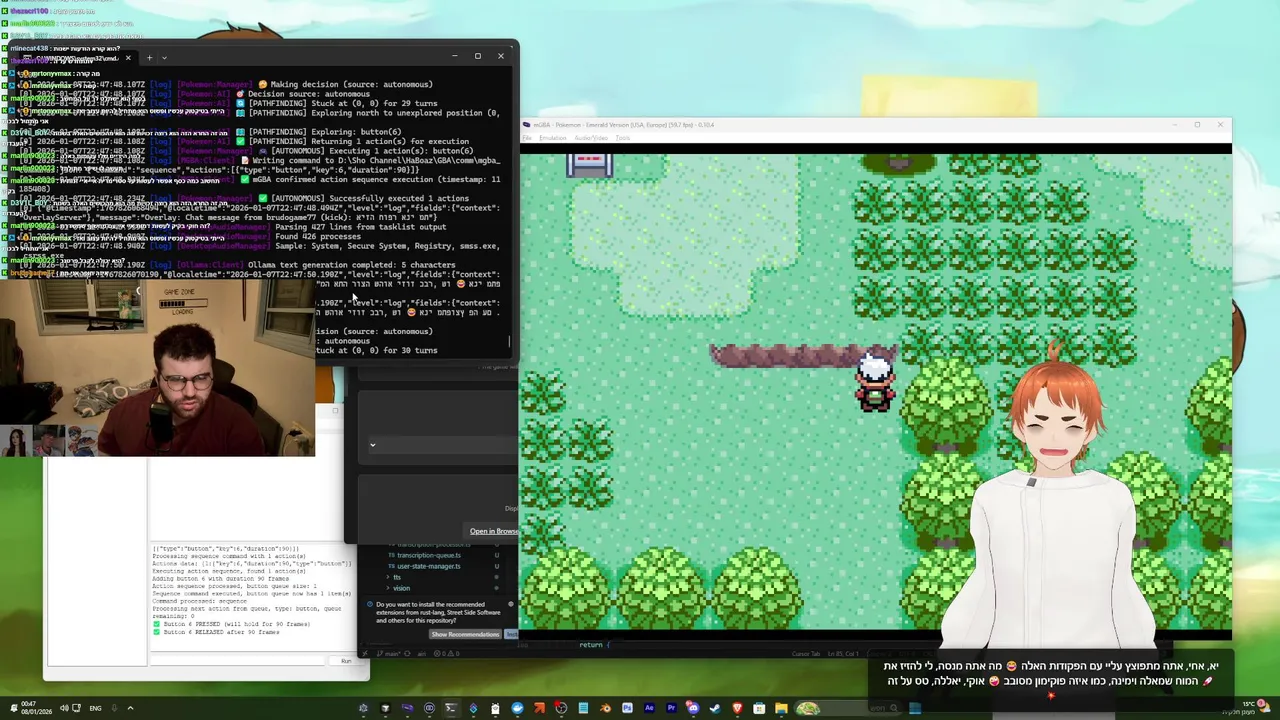Screen dimensions: 1280x720
Task: Add a new terminal tab with plus
Action: 149,57
